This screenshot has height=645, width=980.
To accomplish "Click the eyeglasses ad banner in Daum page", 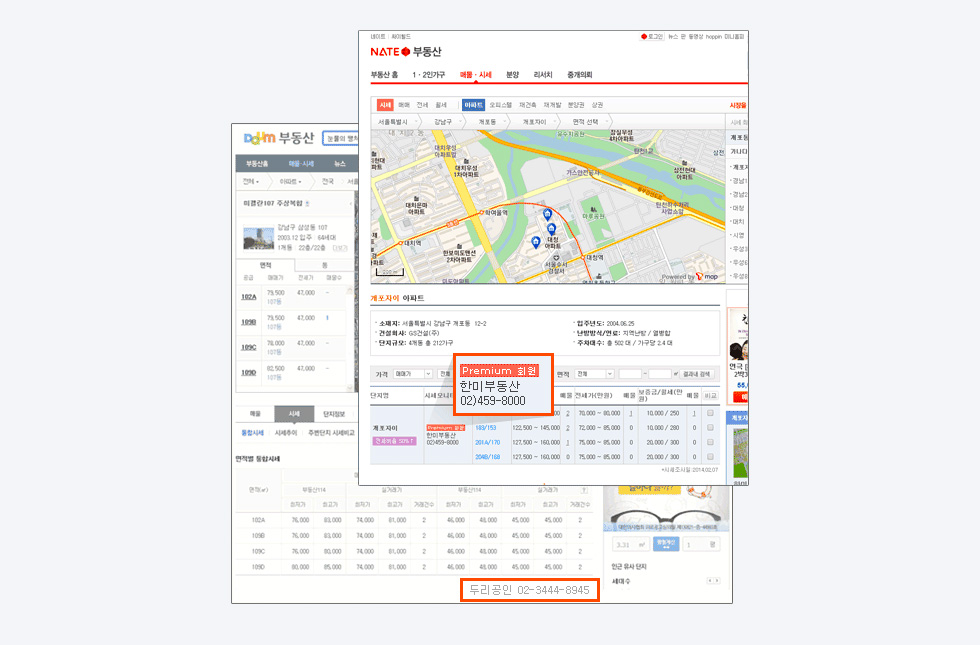I will [x=668, y=509].
